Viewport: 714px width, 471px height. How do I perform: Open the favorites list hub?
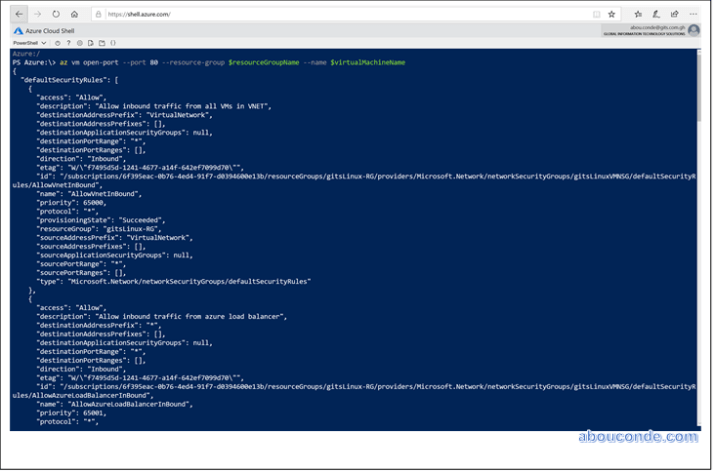(x=636, y=14)
